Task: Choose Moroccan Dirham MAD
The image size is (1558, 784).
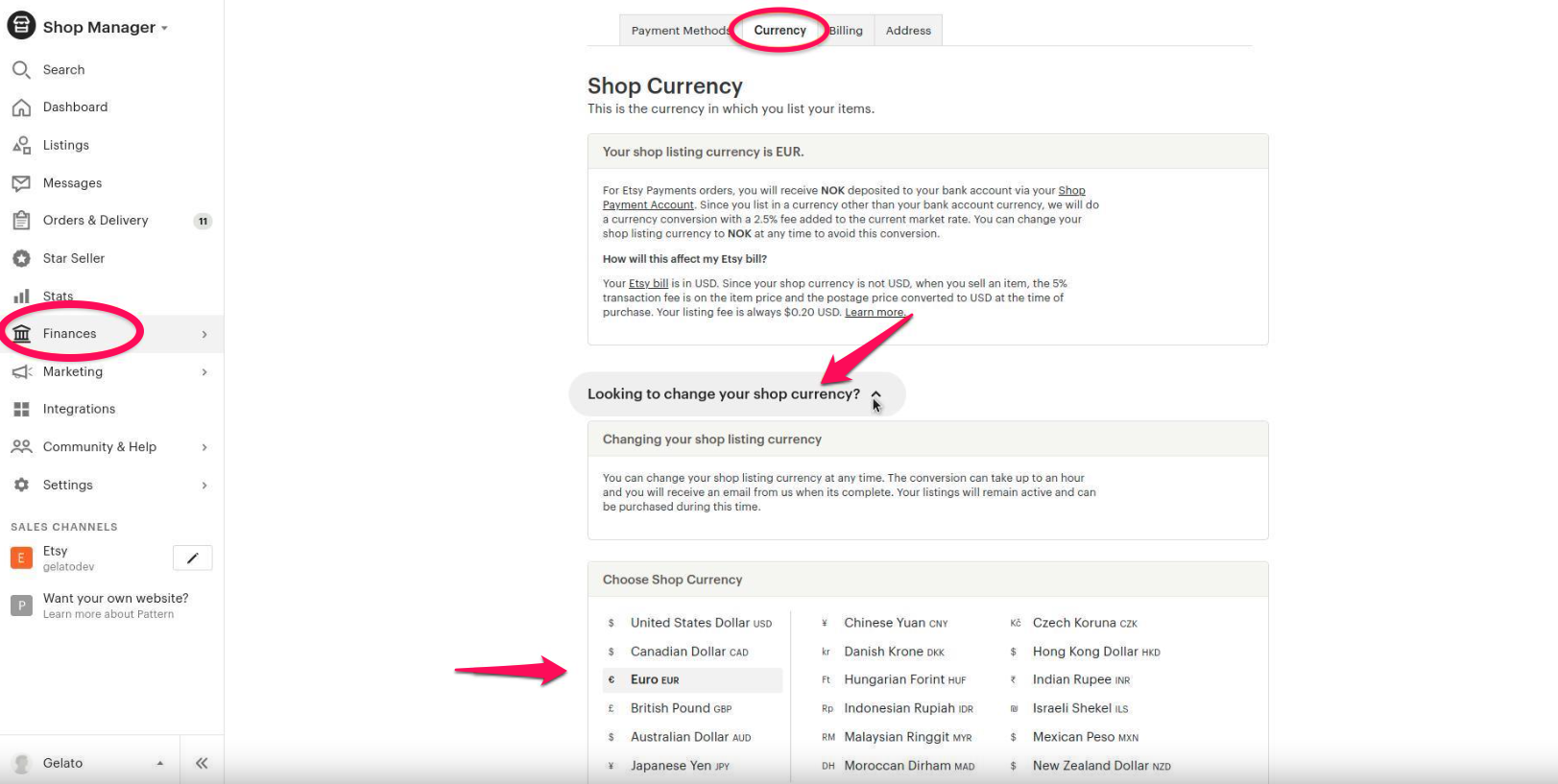Action: click(x=909, y=766)
